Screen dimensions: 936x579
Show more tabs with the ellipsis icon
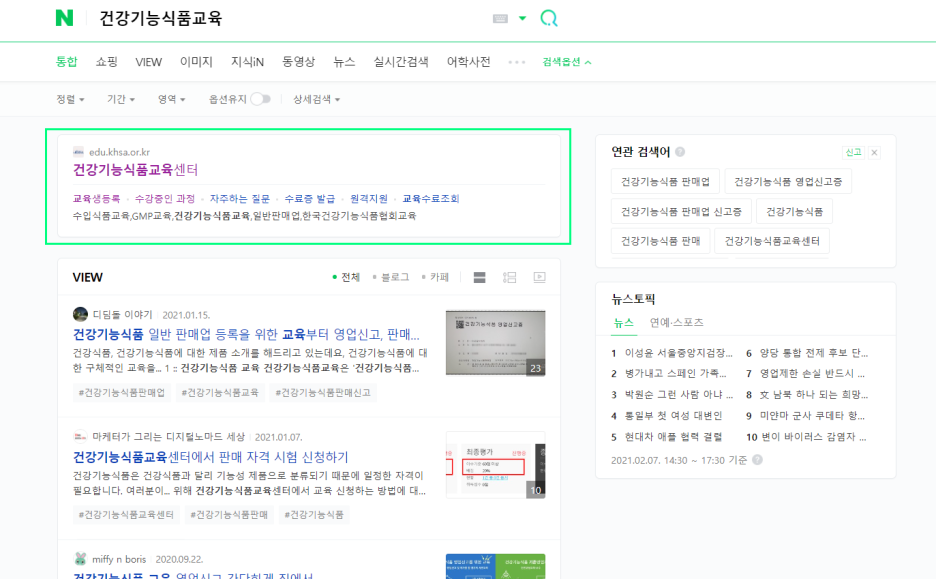tap(516, 62)
